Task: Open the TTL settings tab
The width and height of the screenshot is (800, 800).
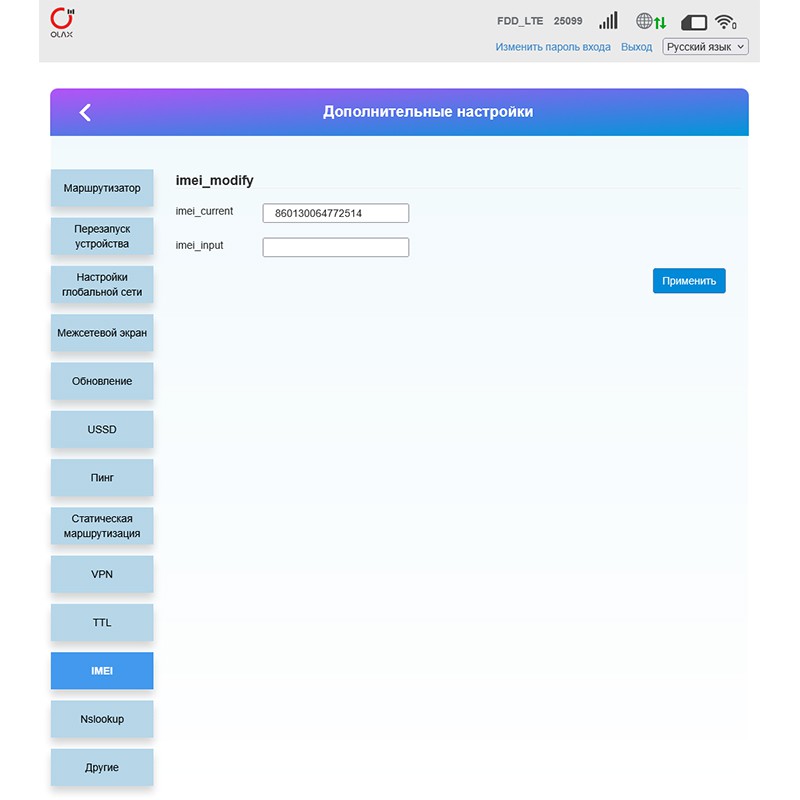Action: [x=102, y=622]
